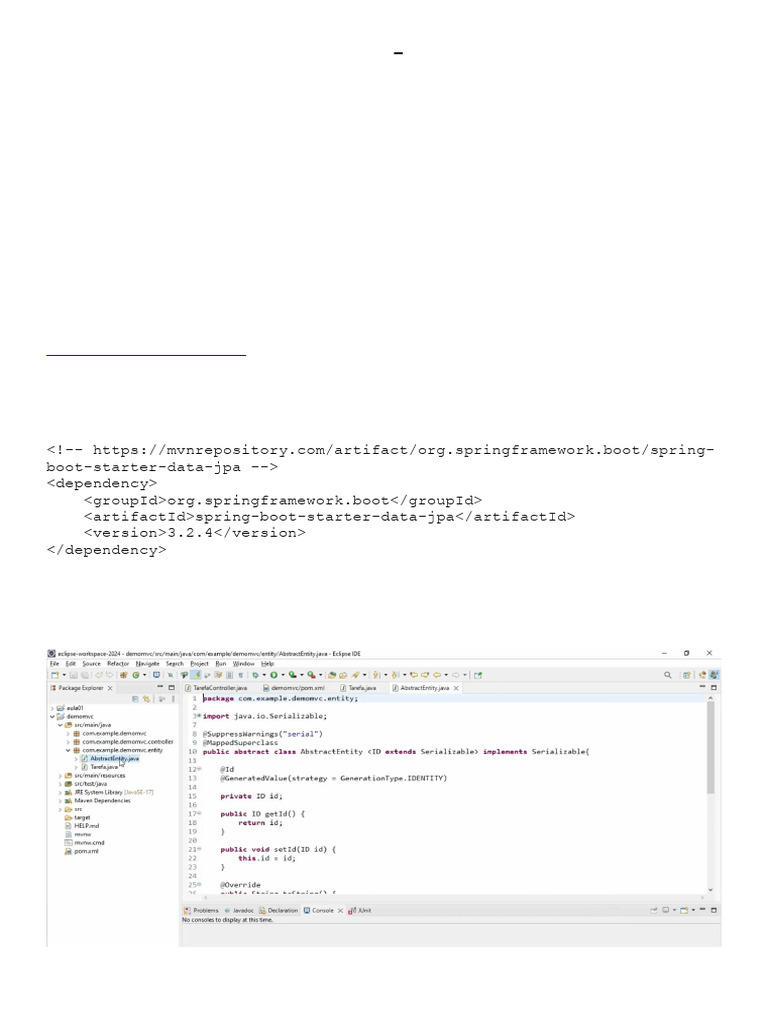The image size is (768, 1024).
Task: Select pom.xml in Package Explorer tree
Action: click(x=82, y=851)
